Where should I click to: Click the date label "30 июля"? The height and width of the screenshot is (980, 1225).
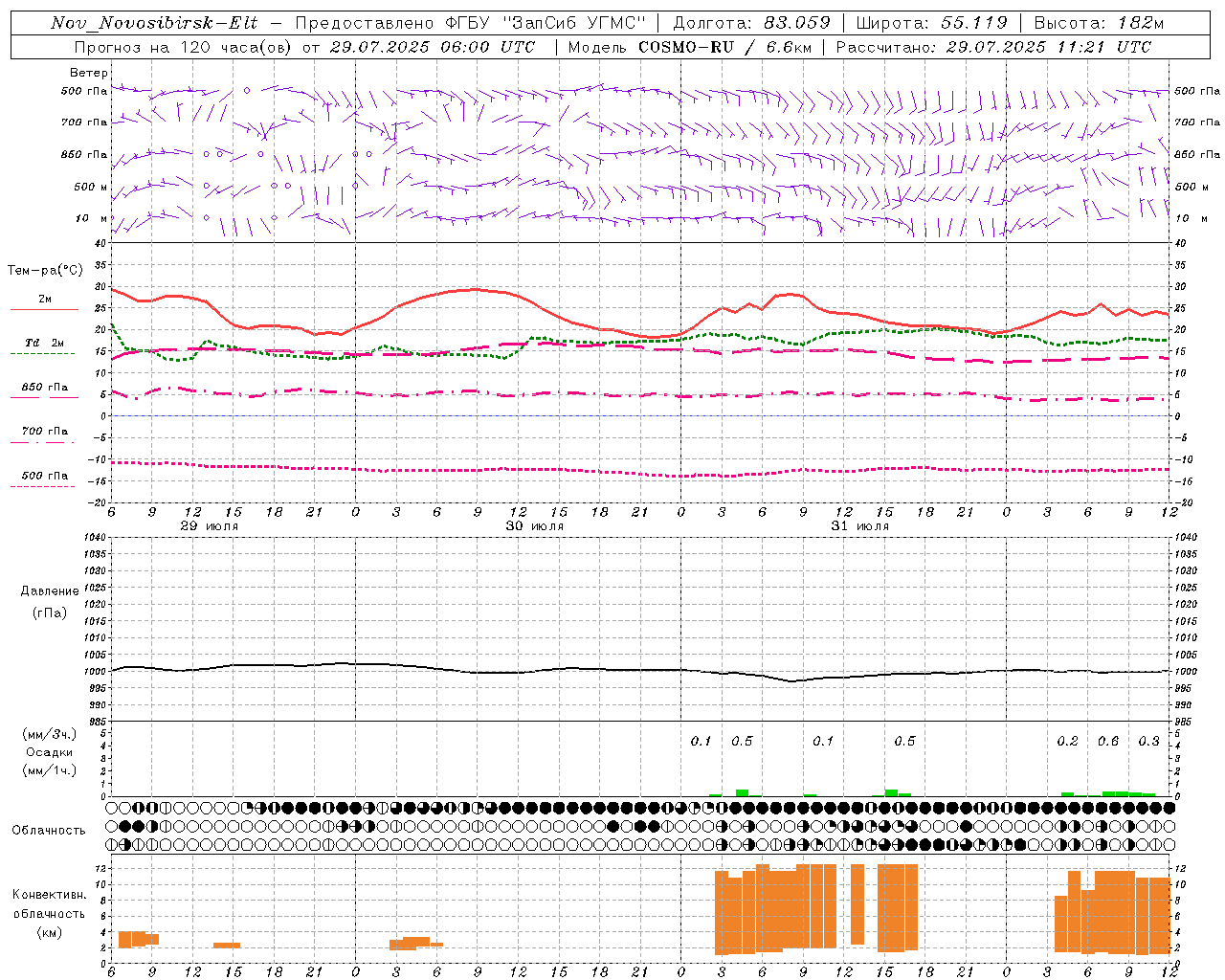click(x=535, y=526)
